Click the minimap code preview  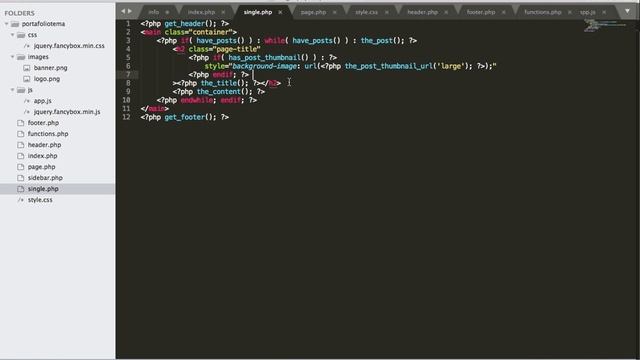click(605, 25)
